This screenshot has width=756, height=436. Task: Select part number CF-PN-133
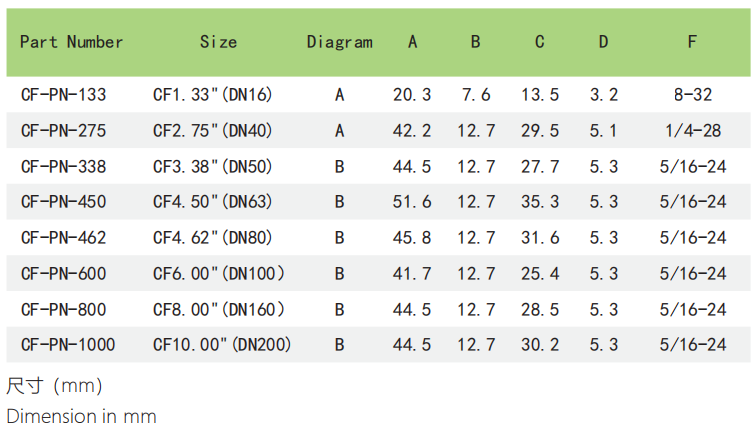(x=63, y=95)
